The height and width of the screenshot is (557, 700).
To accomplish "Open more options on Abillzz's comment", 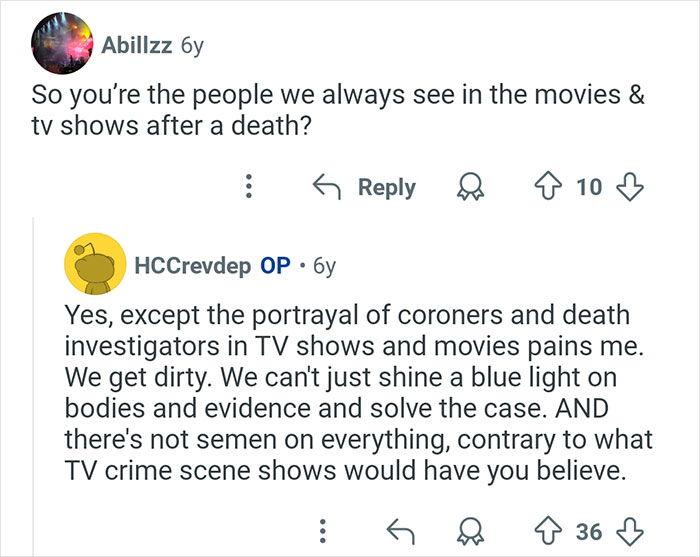I will click(x=250, y=187).
